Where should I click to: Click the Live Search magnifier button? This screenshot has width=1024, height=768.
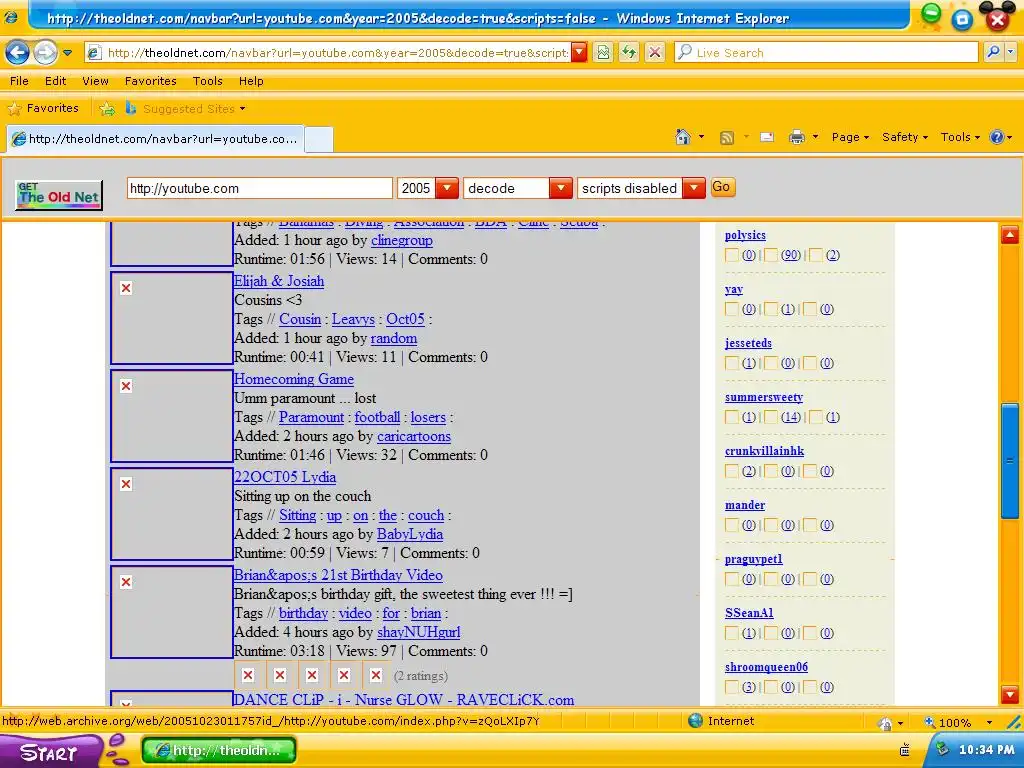point(993,52)
